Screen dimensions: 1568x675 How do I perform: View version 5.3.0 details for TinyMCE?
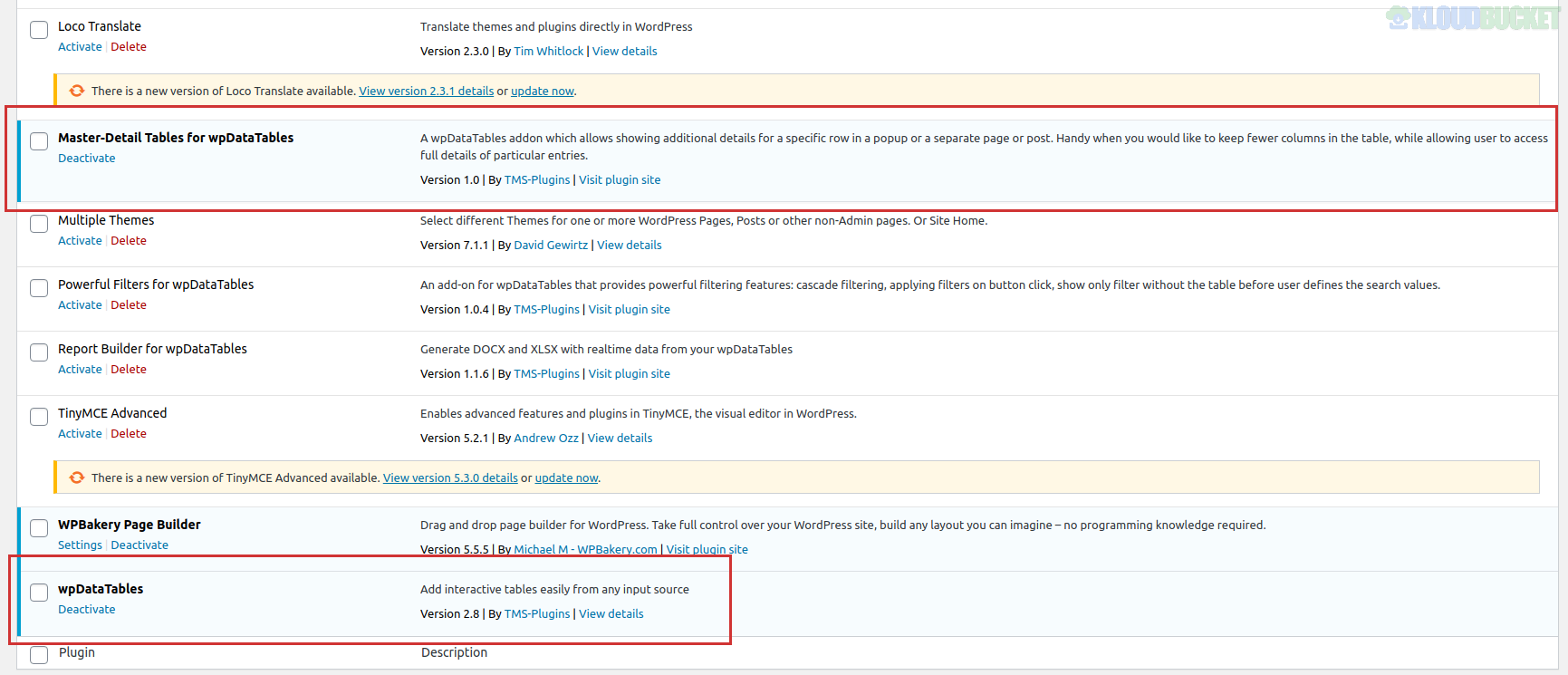point(450,478)
